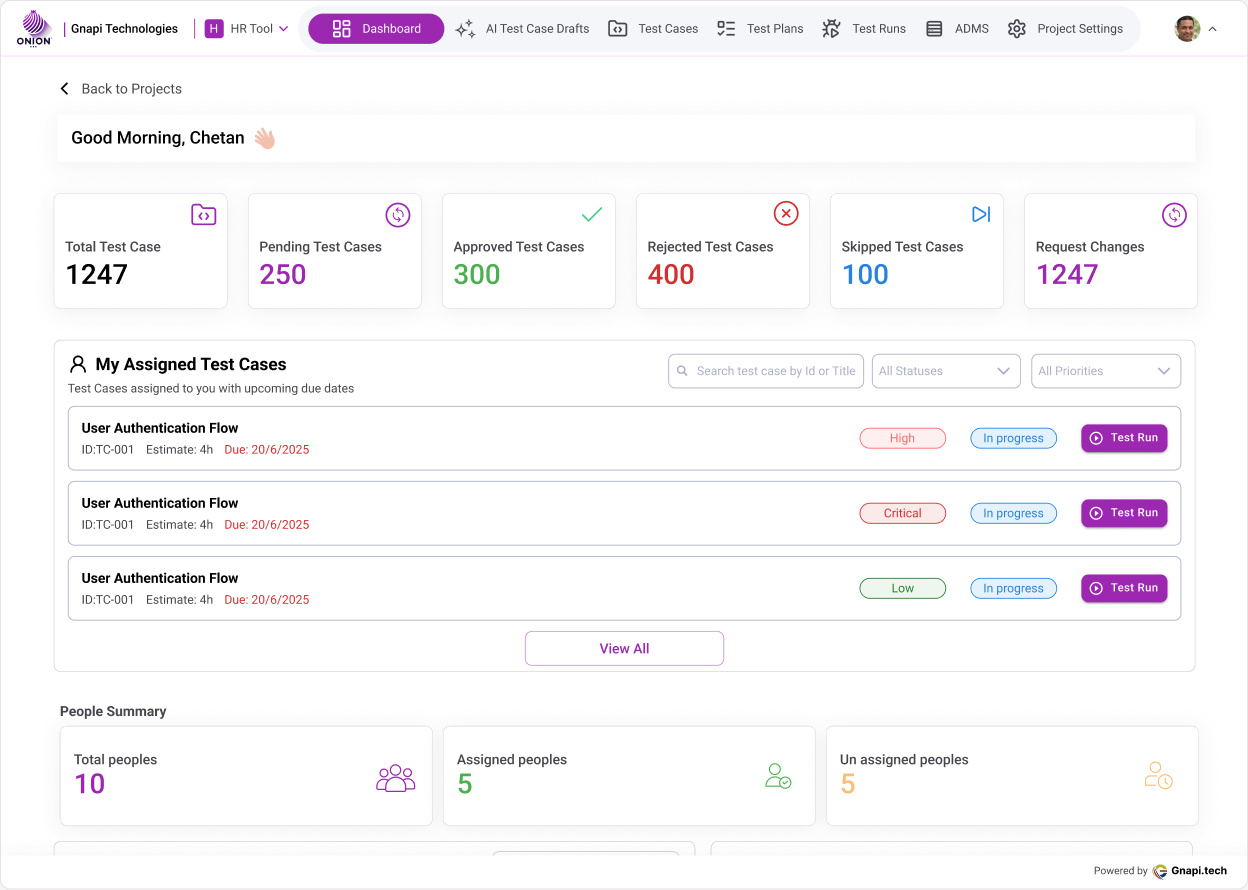Select the Total peoples card

coord(246,776)
